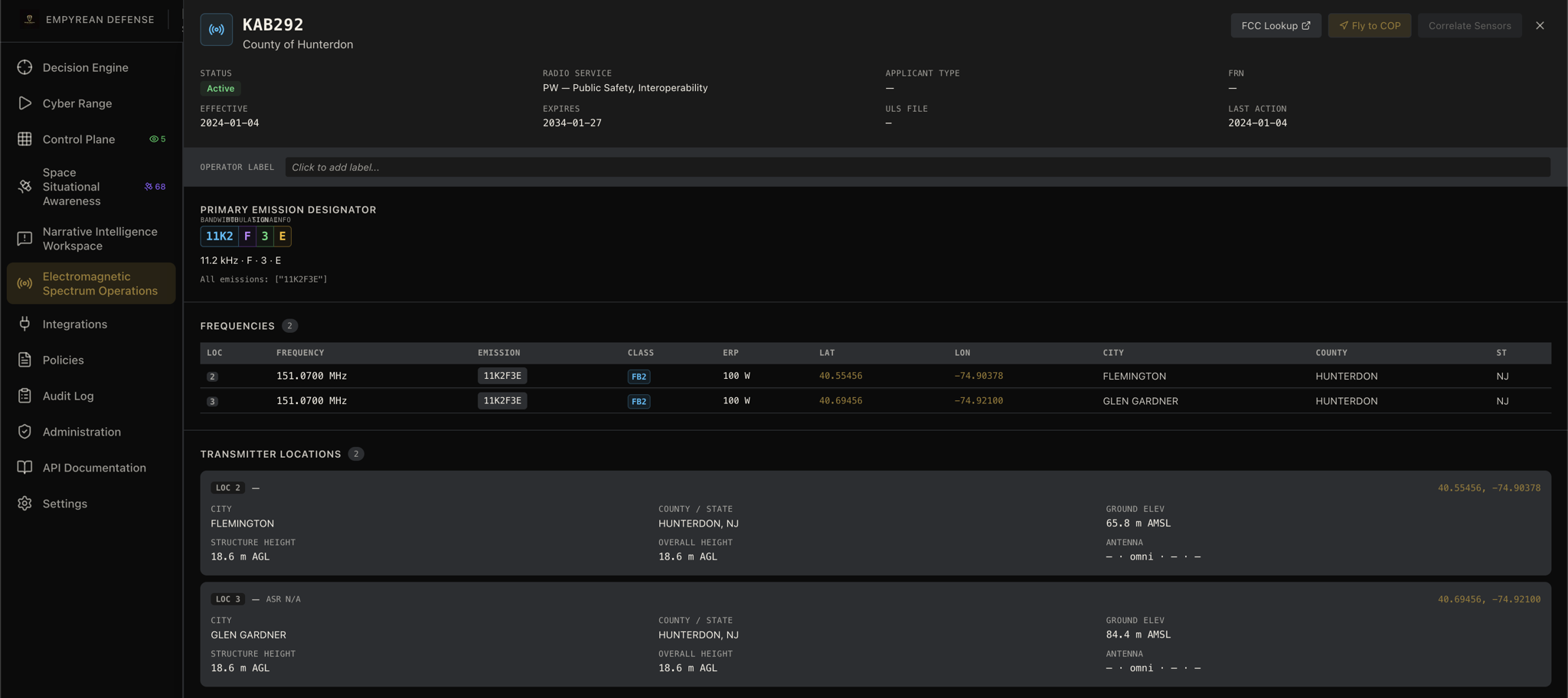Click the Correlate Sensors button
Image resolution: width=1568 pixels, height=698 pixels.
[1469, 25]
